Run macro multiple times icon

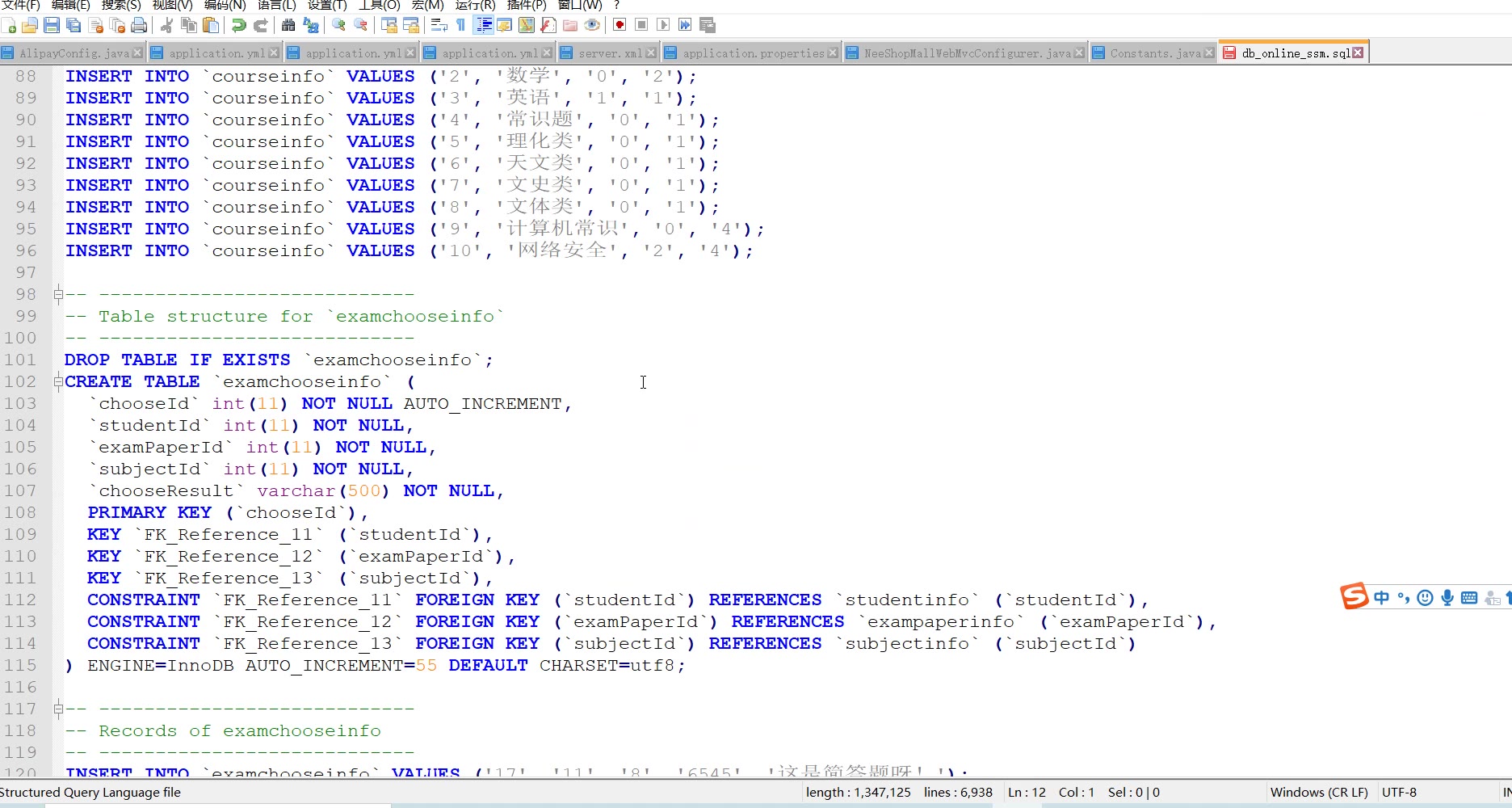685,25
